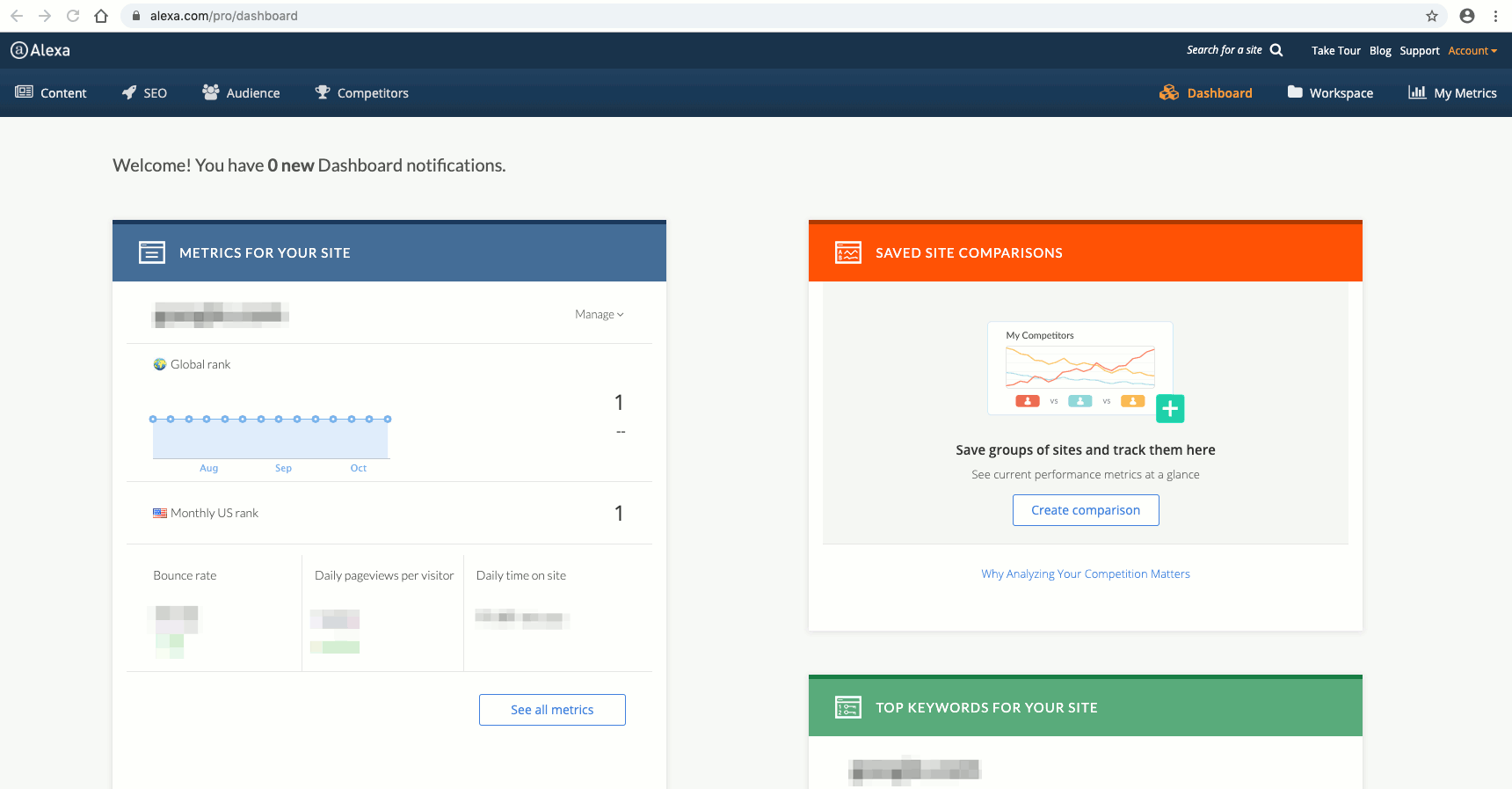The width and height of the screenshot is (1512, 789).
Task: Click the Dashboard cubes icon
Action: pos(1168,92)
